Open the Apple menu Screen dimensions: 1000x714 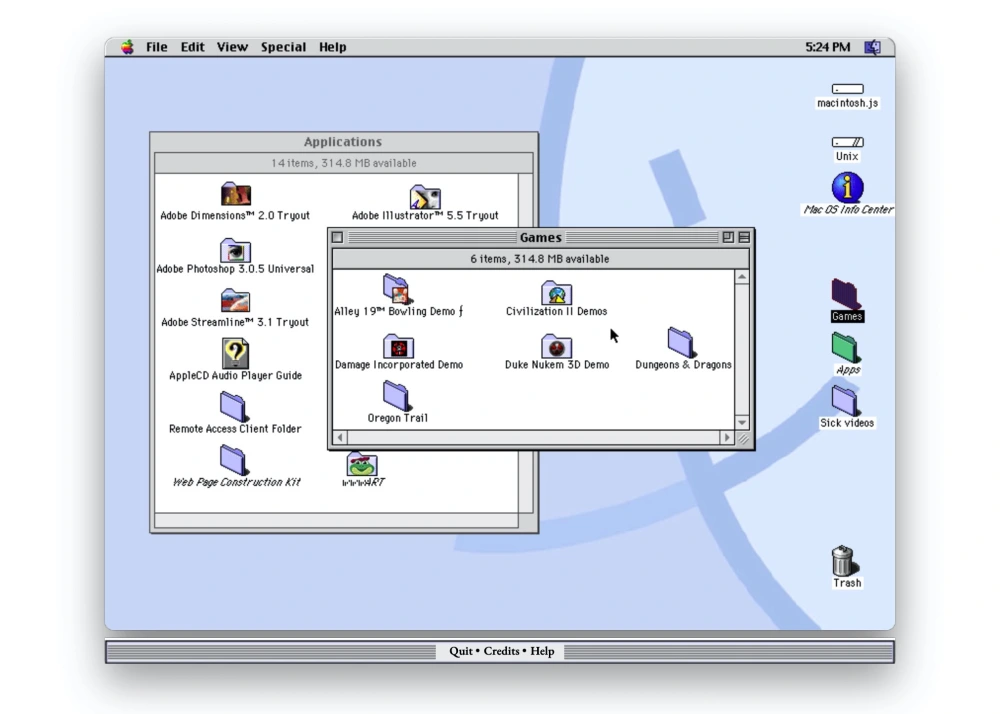click(x=128, y=47)
